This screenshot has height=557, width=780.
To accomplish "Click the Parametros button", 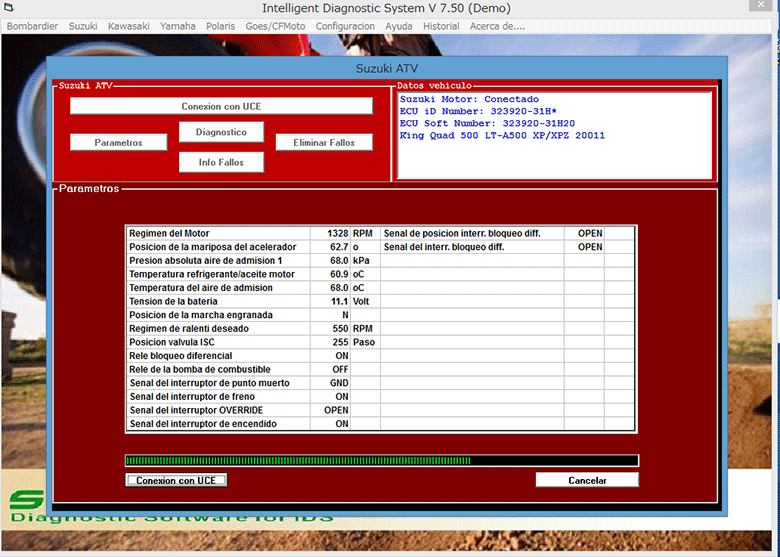I will tap(118, 142).
